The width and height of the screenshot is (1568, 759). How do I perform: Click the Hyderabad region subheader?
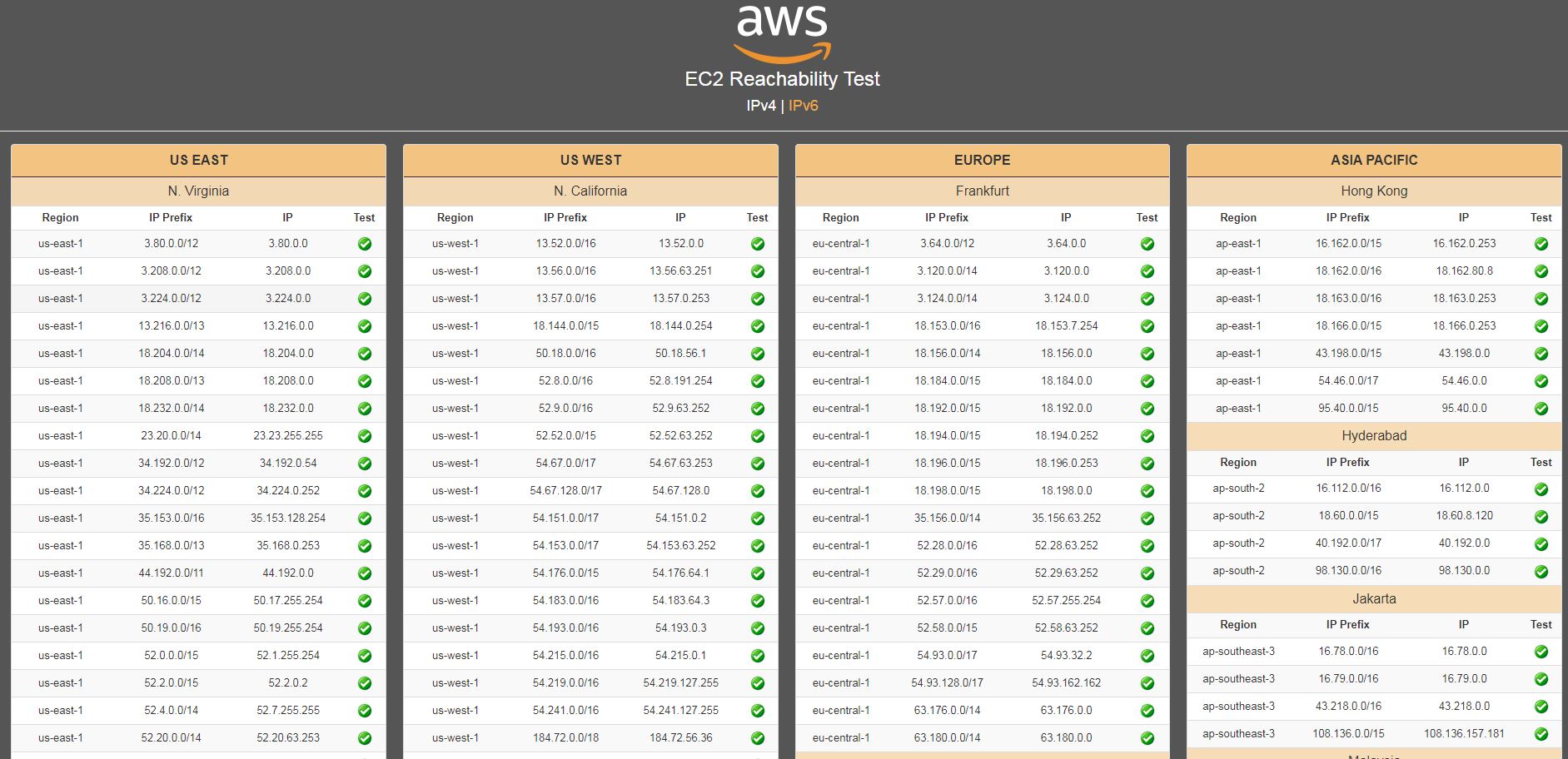(x=1374, y=436)
